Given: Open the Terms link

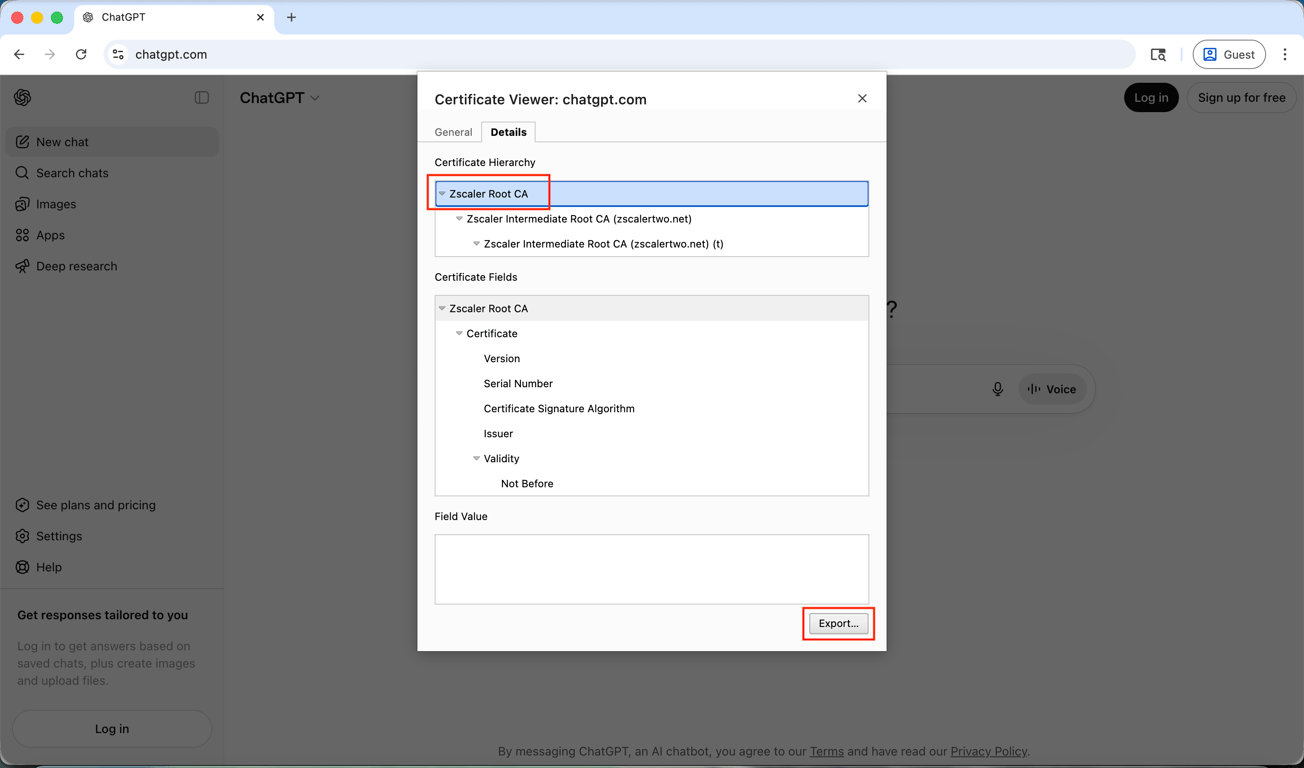Looking at the screenshot, I should tap(827, 751).
